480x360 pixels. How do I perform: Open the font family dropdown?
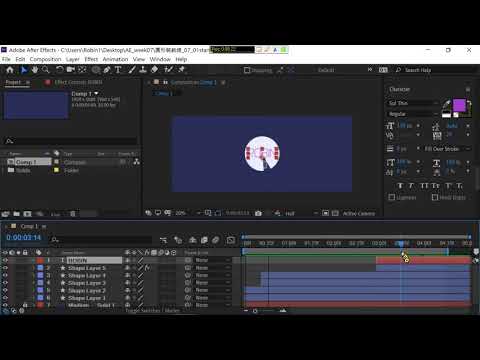413,103
